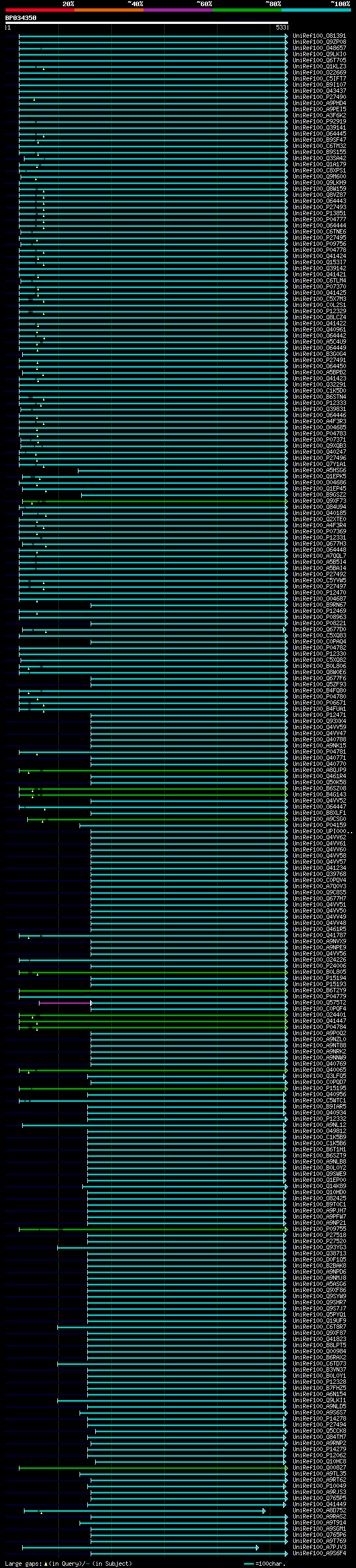Click the UniRef100_Q93XK4 label
Viewport: 356px width, 1568px height.
click(x=319, y=721)
